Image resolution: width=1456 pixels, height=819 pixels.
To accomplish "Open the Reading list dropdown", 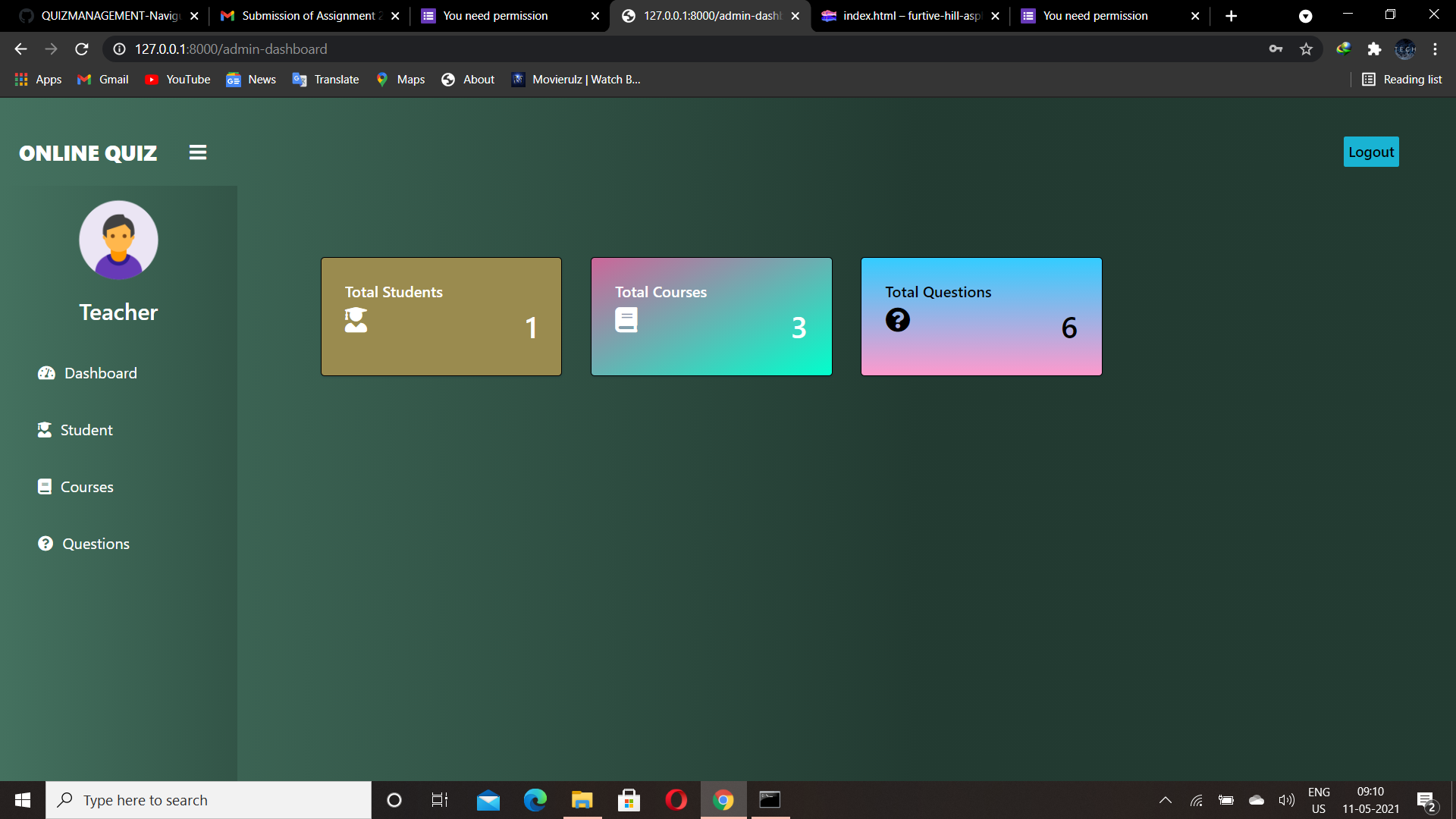I will 1402,79.
